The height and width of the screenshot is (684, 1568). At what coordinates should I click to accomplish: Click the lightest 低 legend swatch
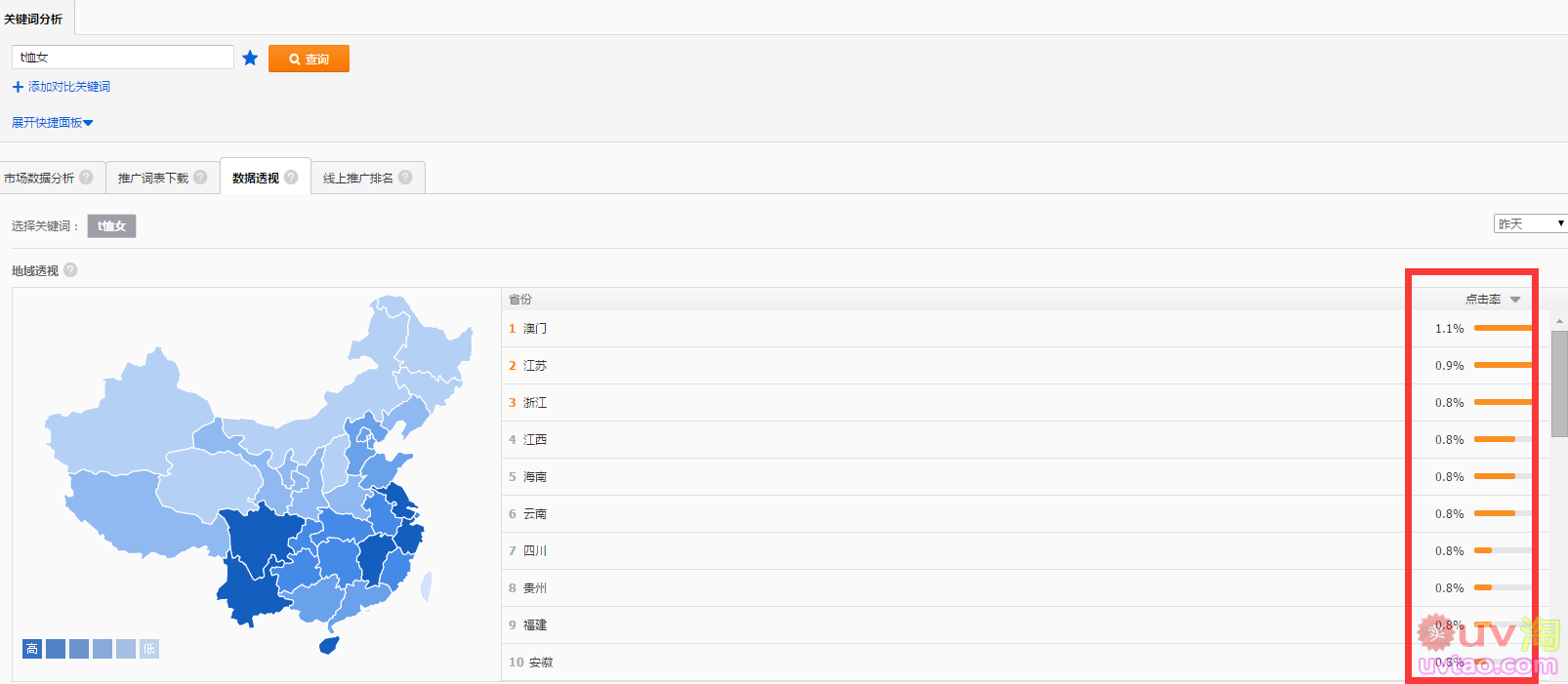[x=148, y=649]
